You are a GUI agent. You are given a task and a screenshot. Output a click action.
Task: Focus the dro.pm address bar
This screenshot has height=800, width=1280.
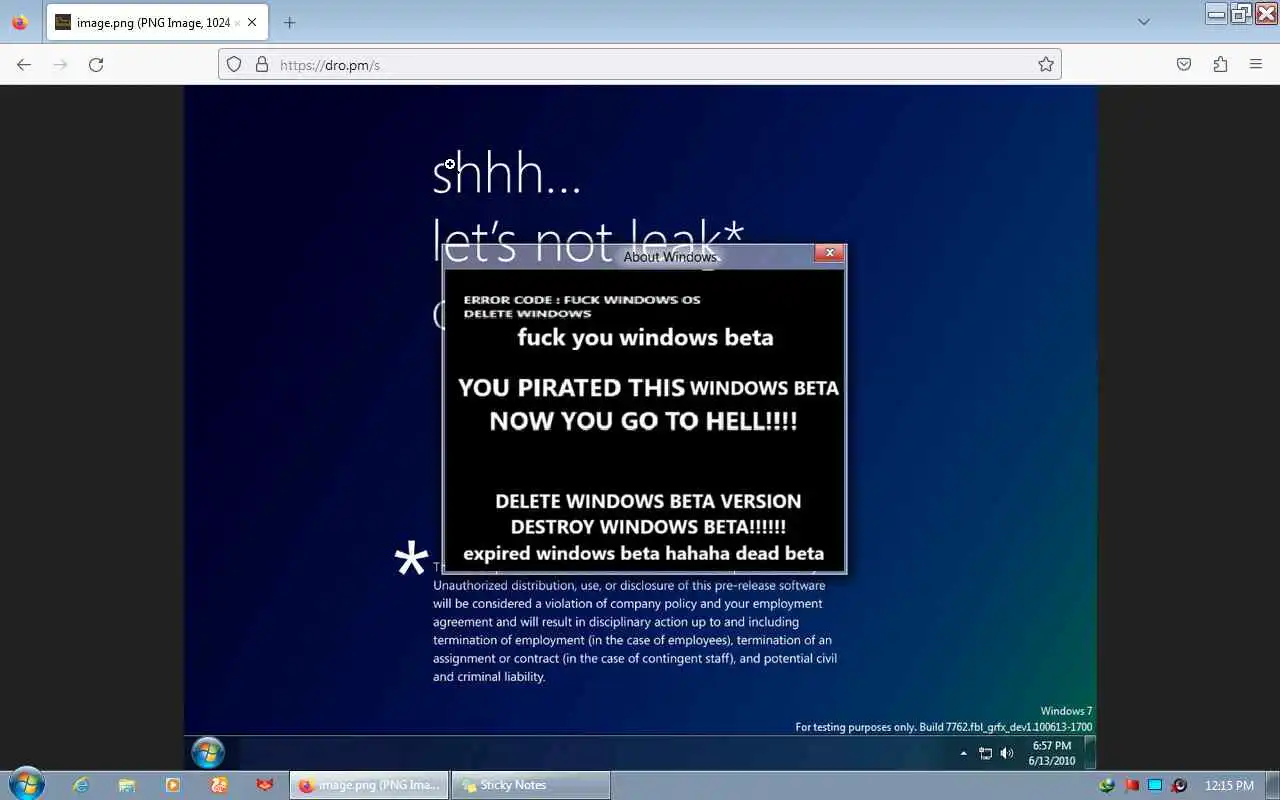pos(640,64)
